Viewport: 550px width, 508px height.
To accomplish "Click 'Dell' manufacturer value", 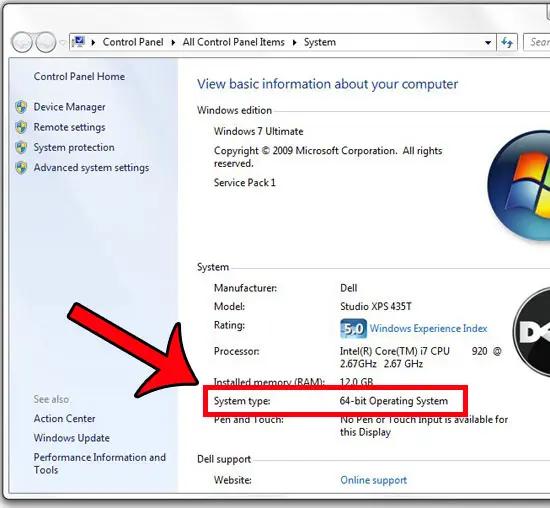I will pos(349,288).
